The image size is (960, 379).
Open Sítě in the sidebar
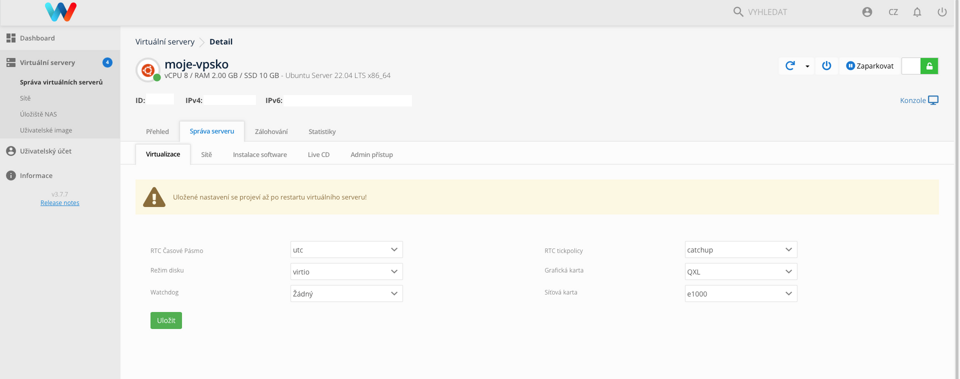25,98
